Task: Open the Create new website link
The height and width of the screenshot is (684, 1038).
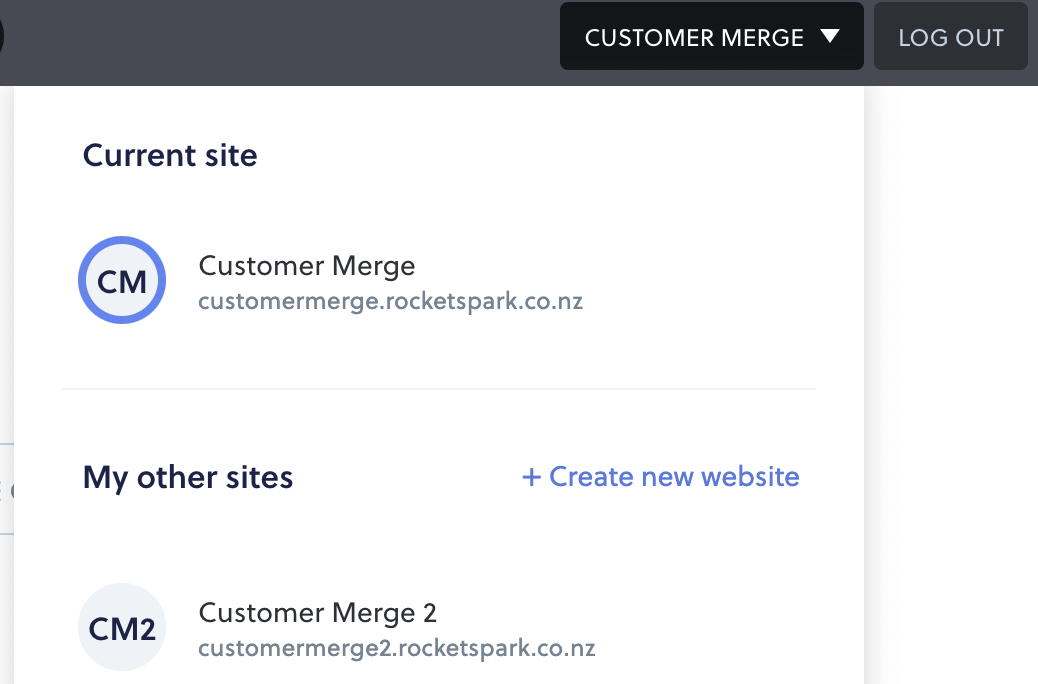Action: (x=661, y=477)
